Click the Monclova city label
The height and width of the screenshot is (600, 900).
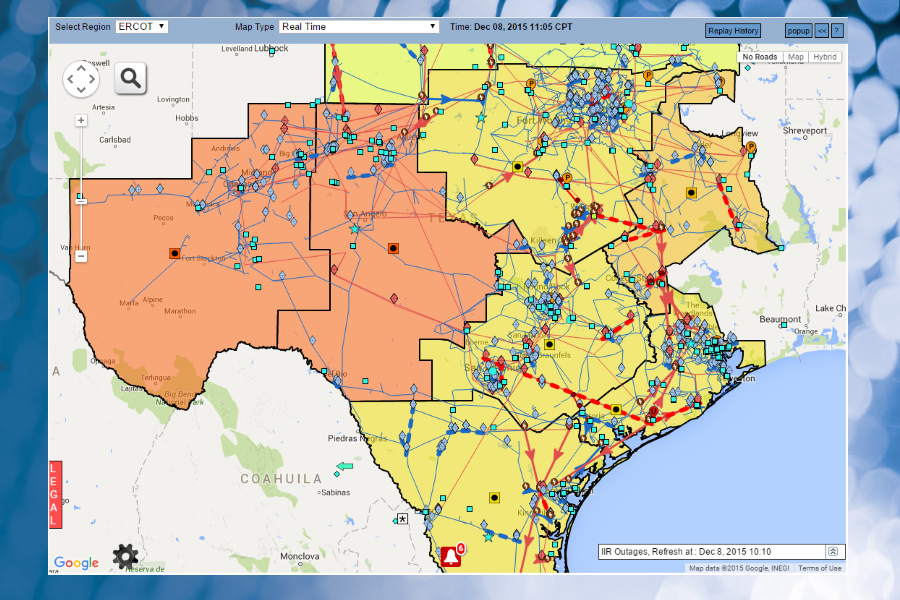[x=300, y=556]
